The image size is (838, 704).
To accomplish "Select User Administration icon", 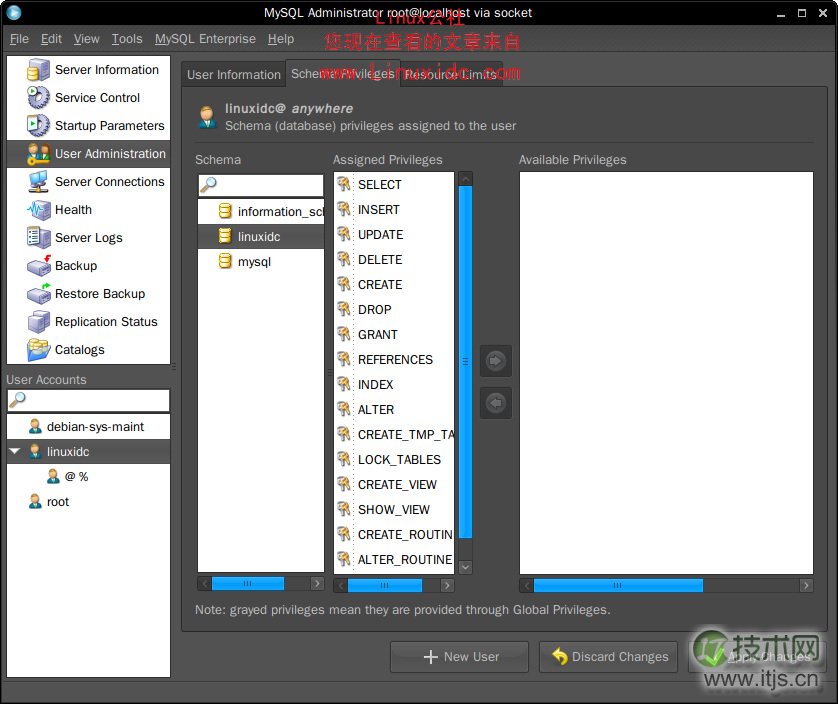I will (x=38, y=154).
